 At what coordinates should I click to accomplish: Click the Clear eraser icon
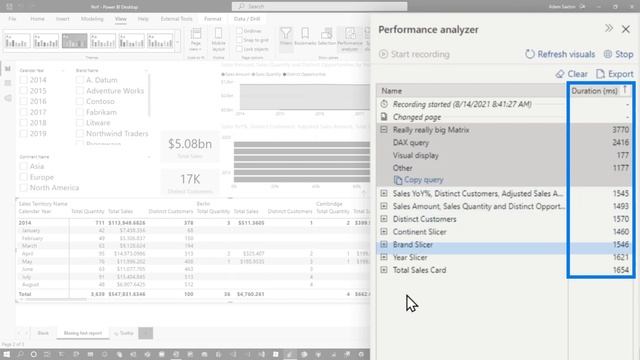pos(560,74)
